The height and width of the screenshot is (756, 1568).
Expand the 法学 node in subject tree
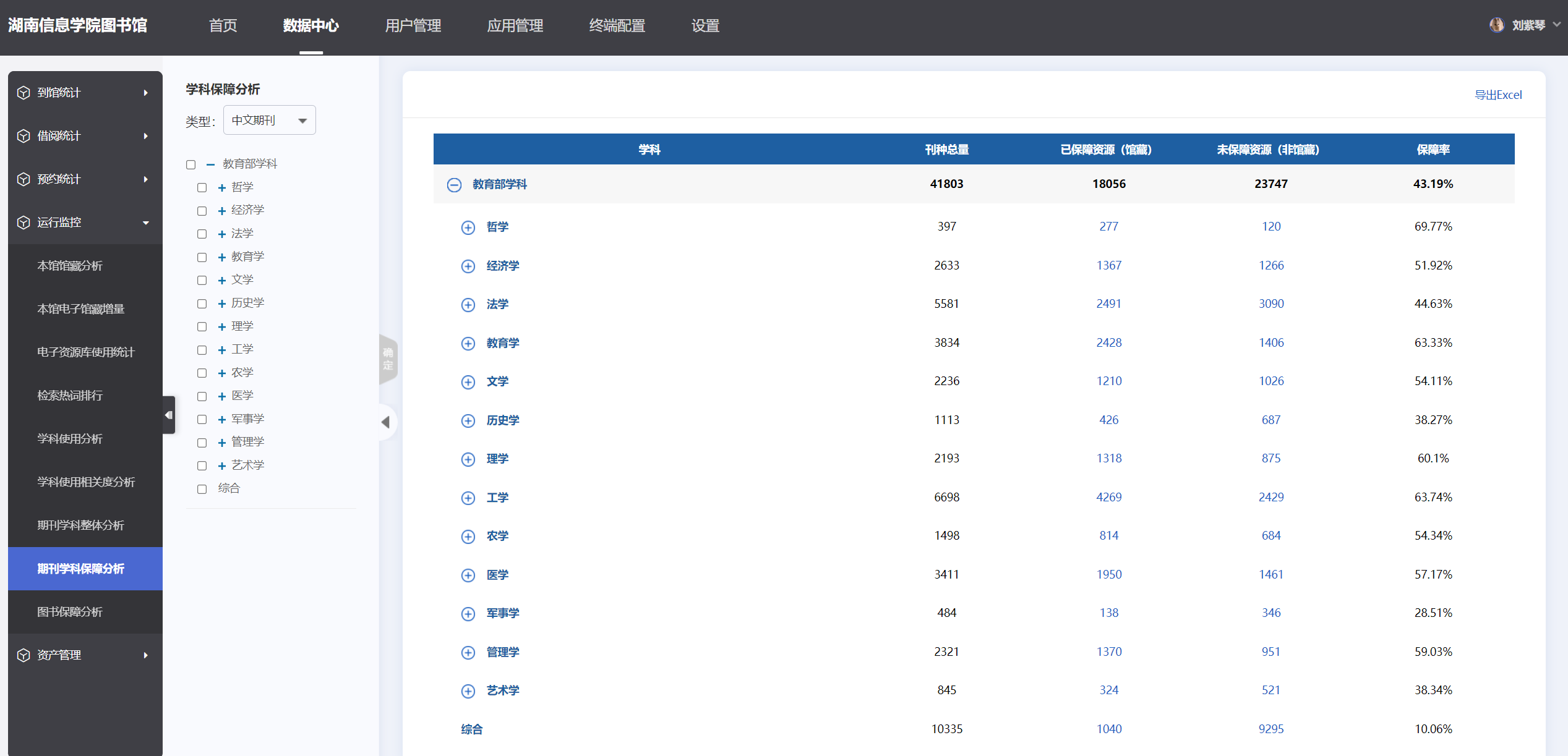[x=221, y=234]
